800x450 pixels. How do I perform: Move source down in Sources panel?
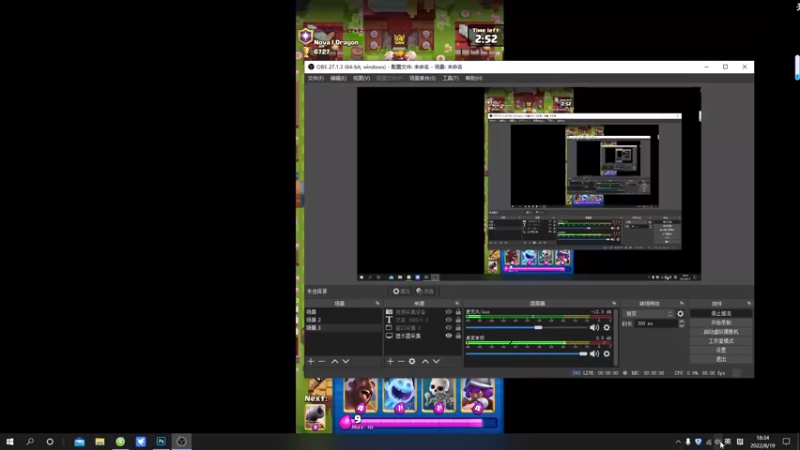point(436,361)
